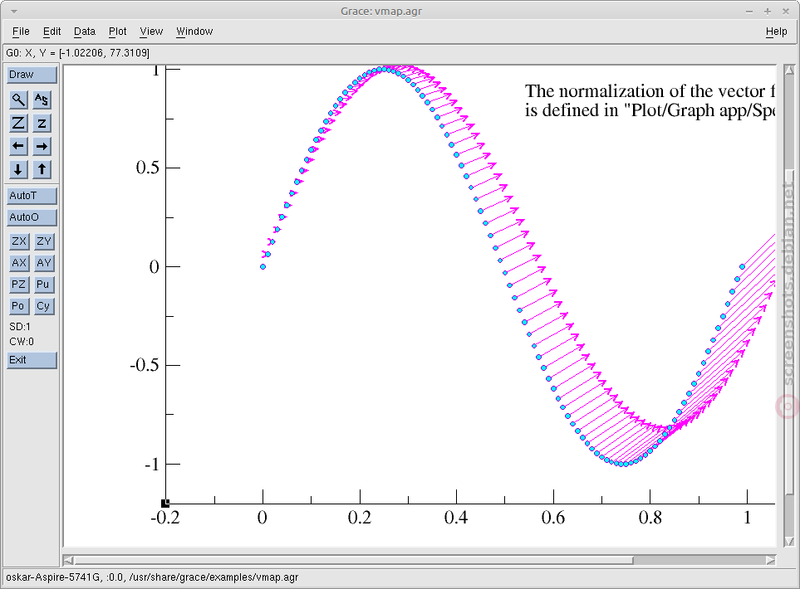Click the vertical scrollbar down arrow

(x=789, y=541)
